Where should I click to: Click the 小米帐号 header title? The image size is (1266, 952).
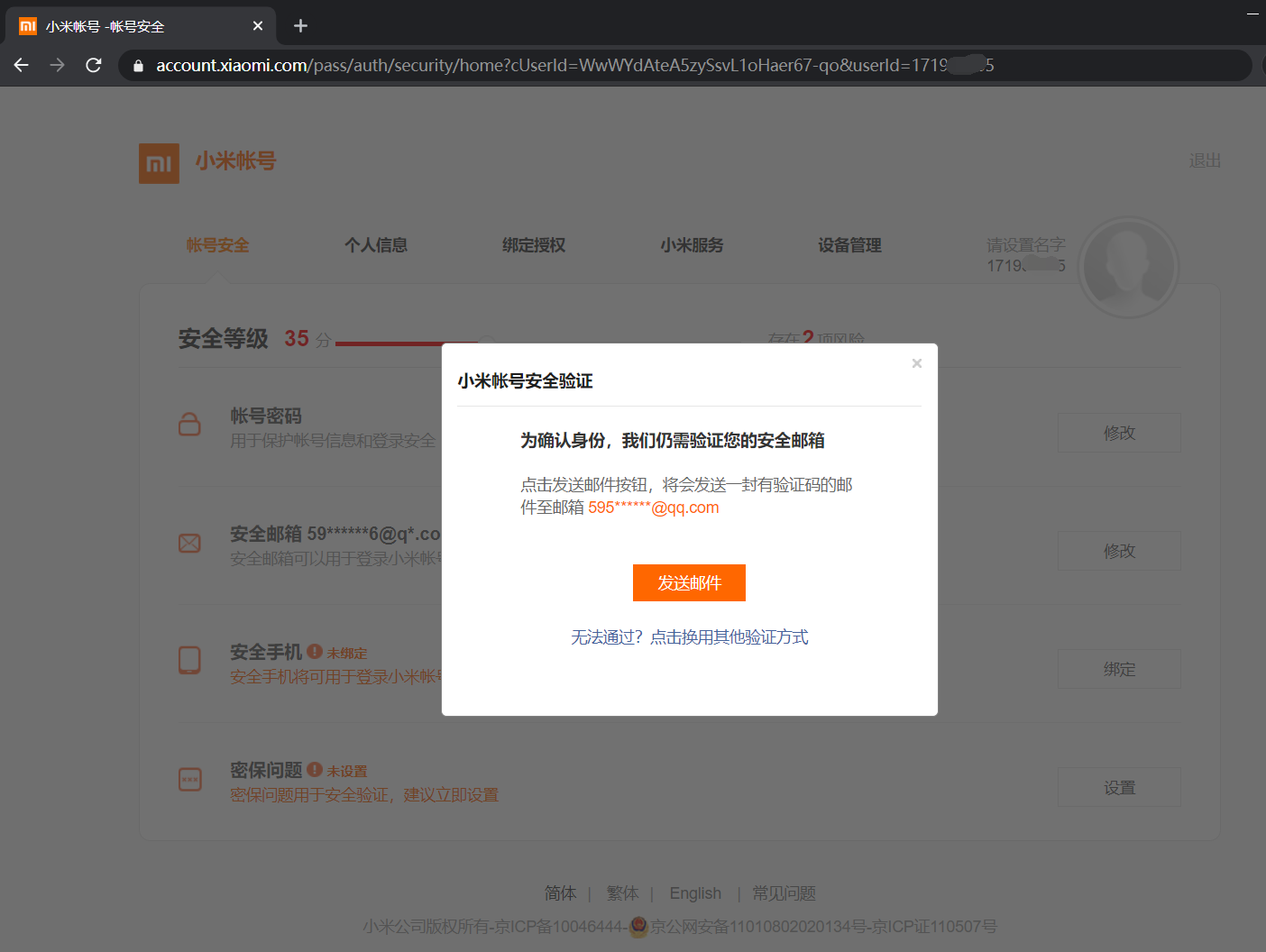[235, 161]
